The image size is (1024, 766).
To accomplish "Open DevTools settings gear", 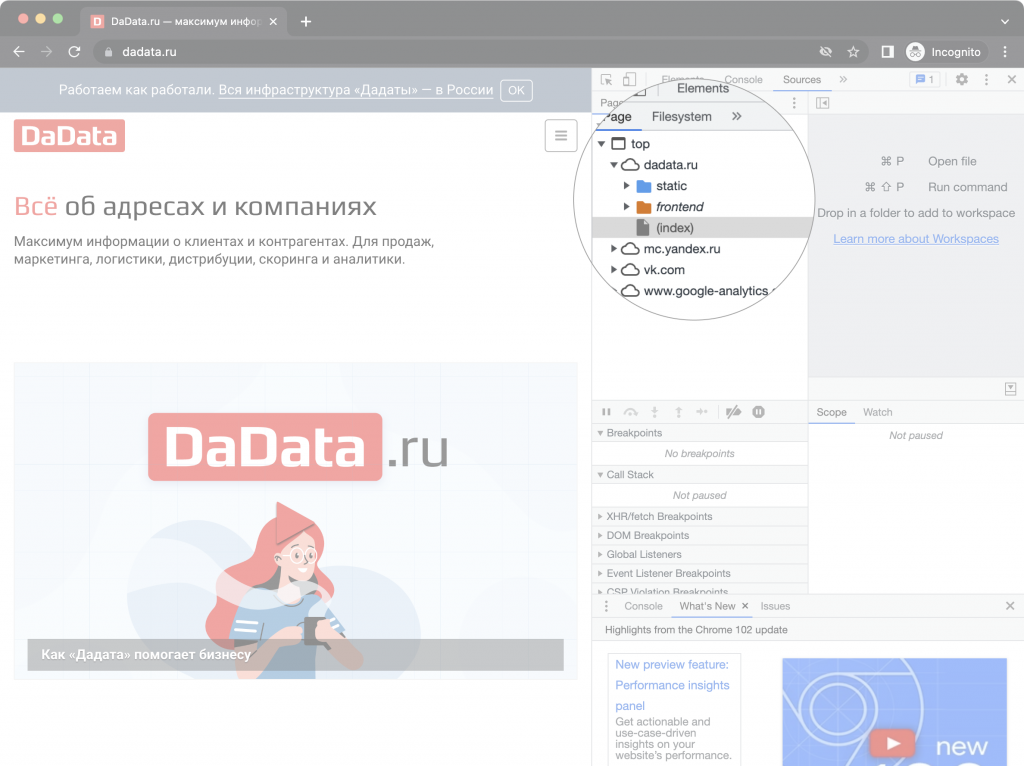I will 962,80.
